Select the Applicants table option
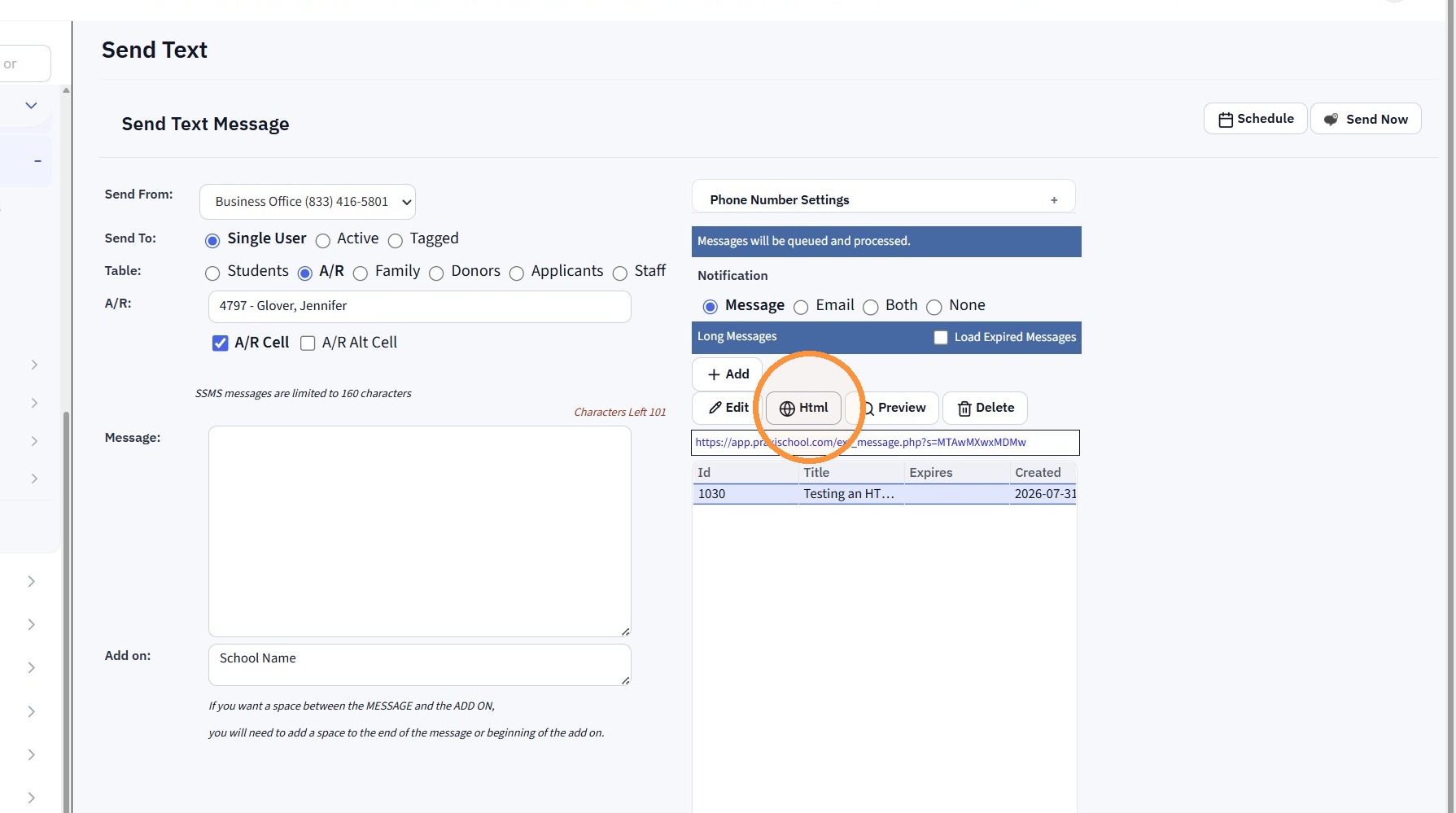Image resolution: width=1456 pixels, height=813 pixels. [516, 273]
